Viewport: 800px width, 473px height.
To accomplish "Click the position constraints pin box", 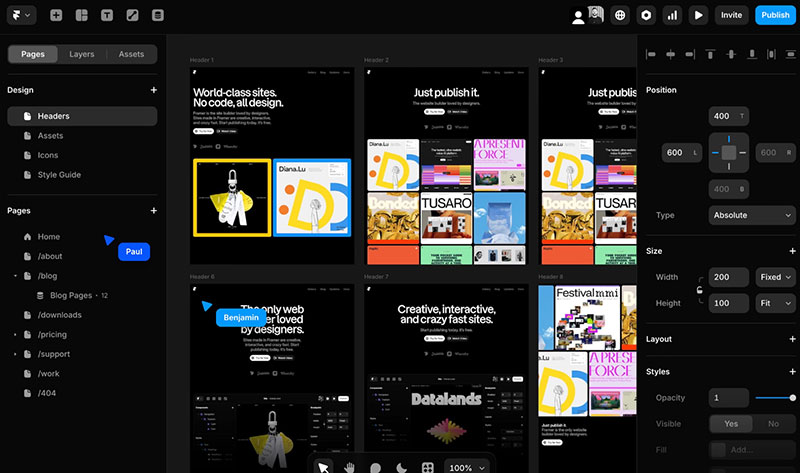I will (x=729, y=153).
